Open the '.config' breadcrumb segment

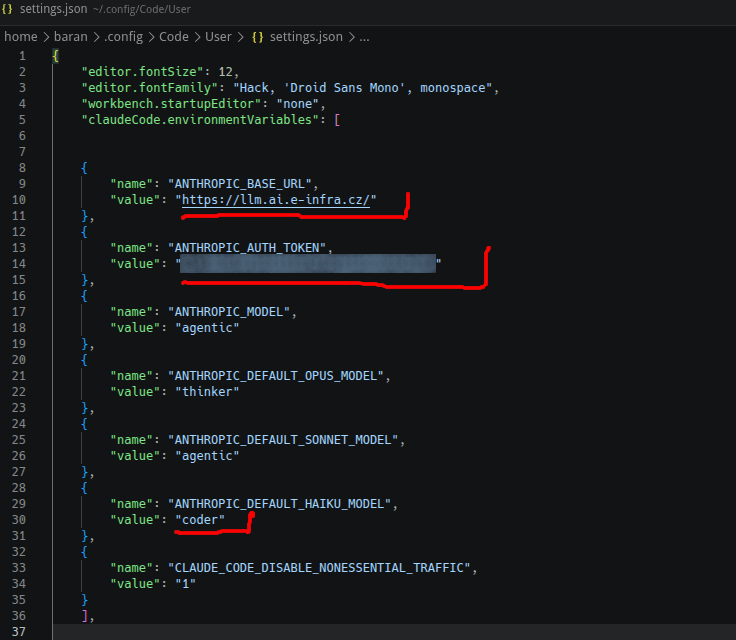click(123, 37)
